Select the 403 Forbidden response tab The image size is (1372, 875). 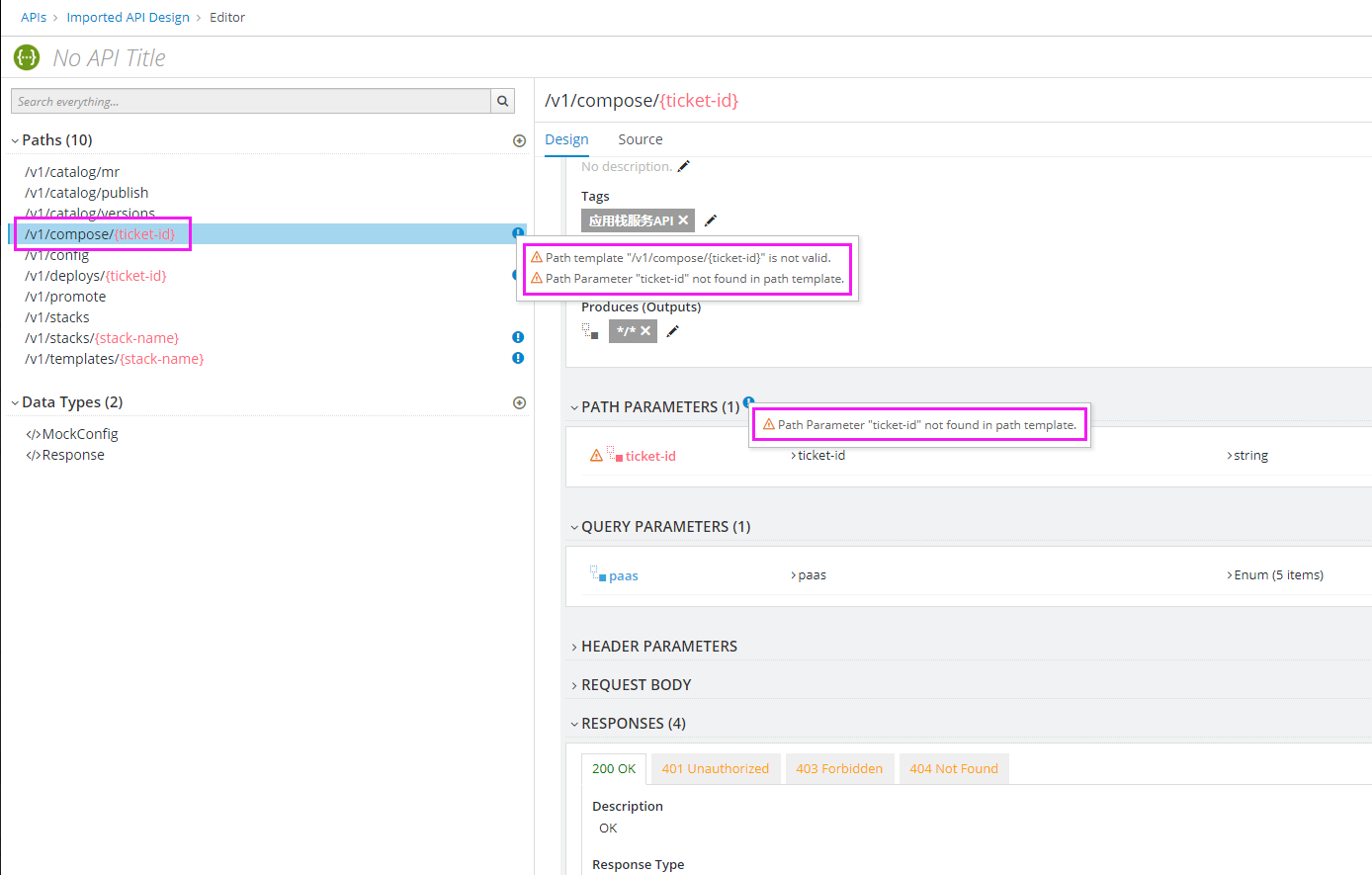point(839,769)
